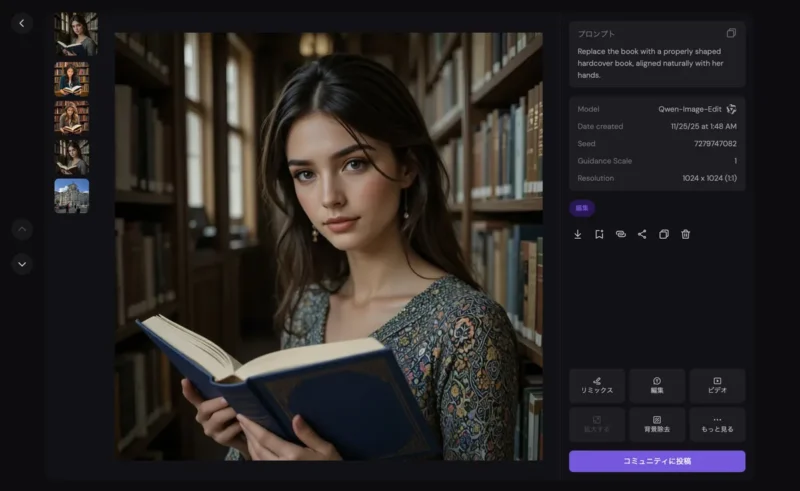This screenshot has height=491, width=800.
Task: Click the model icon beside Qwen-Image-Edit
Action: click(x=731, y=109)
